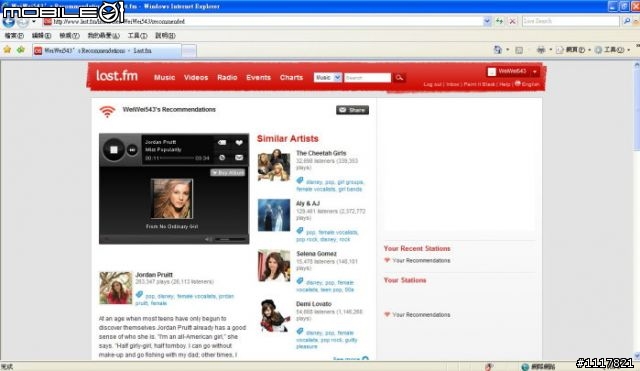Click the browser address bar
The width and height of the screenshot is (640, 371).
pyautogui.click(x=264, y=21)
